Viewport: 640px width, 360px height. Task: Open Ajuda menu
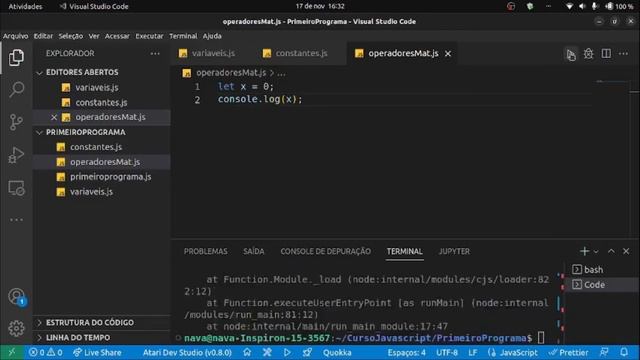tap(212, 36)
